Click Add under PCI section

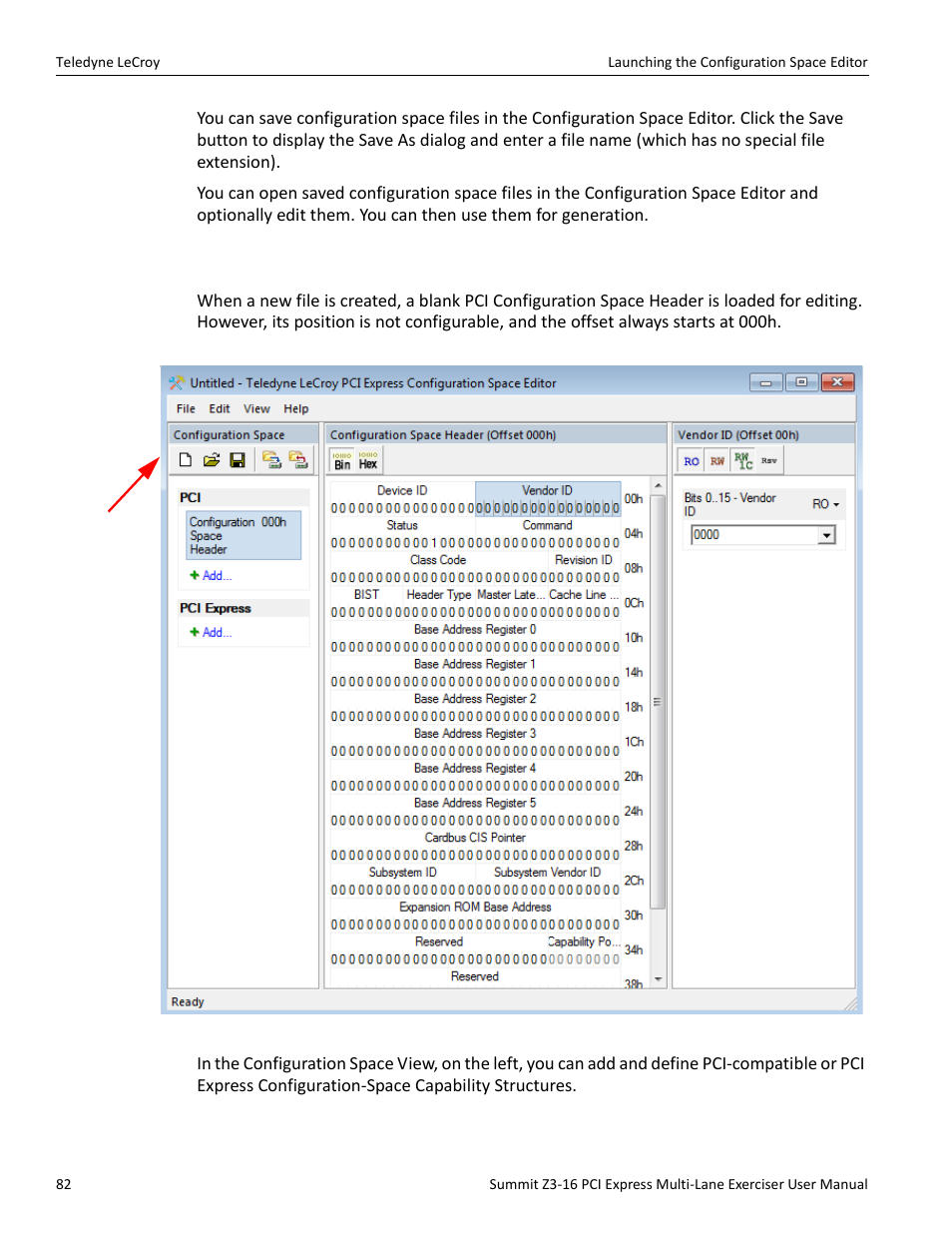[x=212, y=576]
